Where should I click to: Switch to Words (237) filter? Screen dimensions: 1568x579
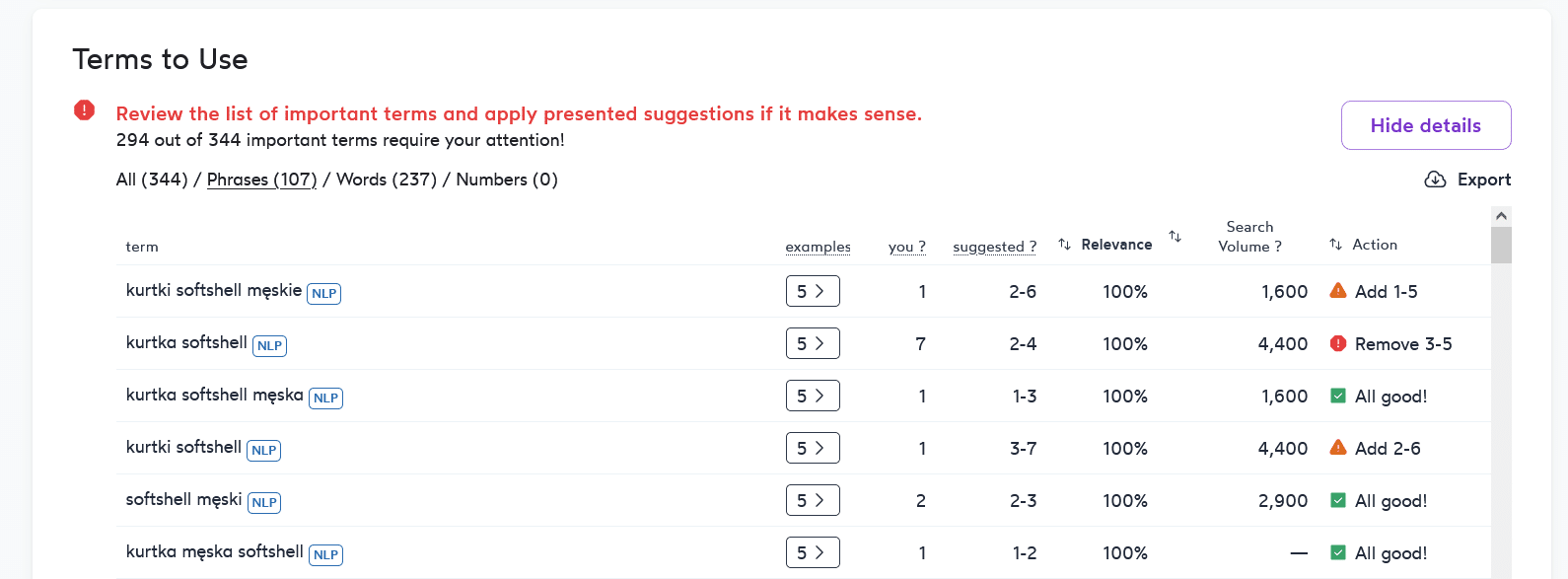(x=387, y=180)
